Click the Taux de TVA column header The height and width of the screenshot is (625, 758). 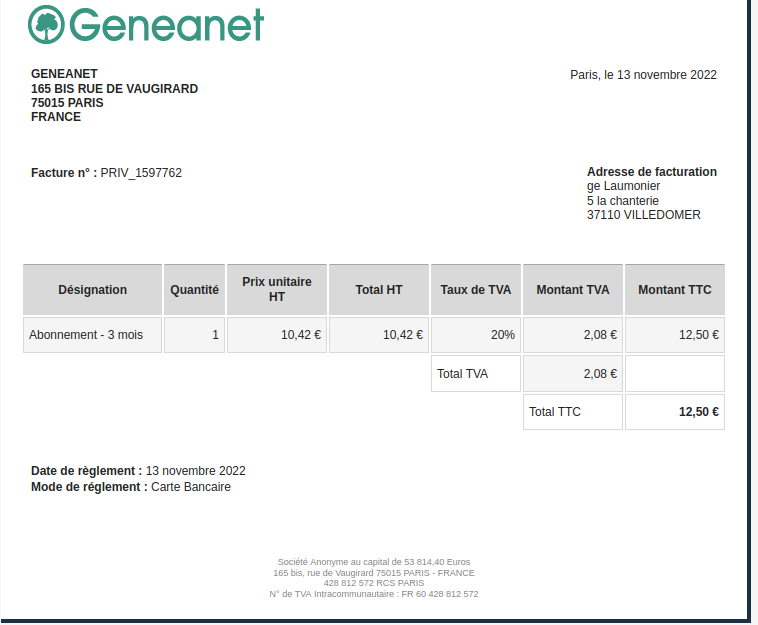pos(476,290)
